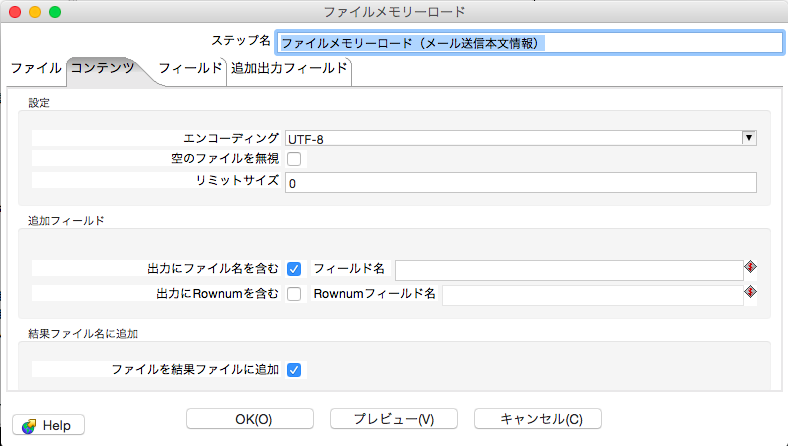Image resolution: width=788 pixels, height=446 pixels.
Task: Click the フィールド名 input box
Action: (567, 269)
